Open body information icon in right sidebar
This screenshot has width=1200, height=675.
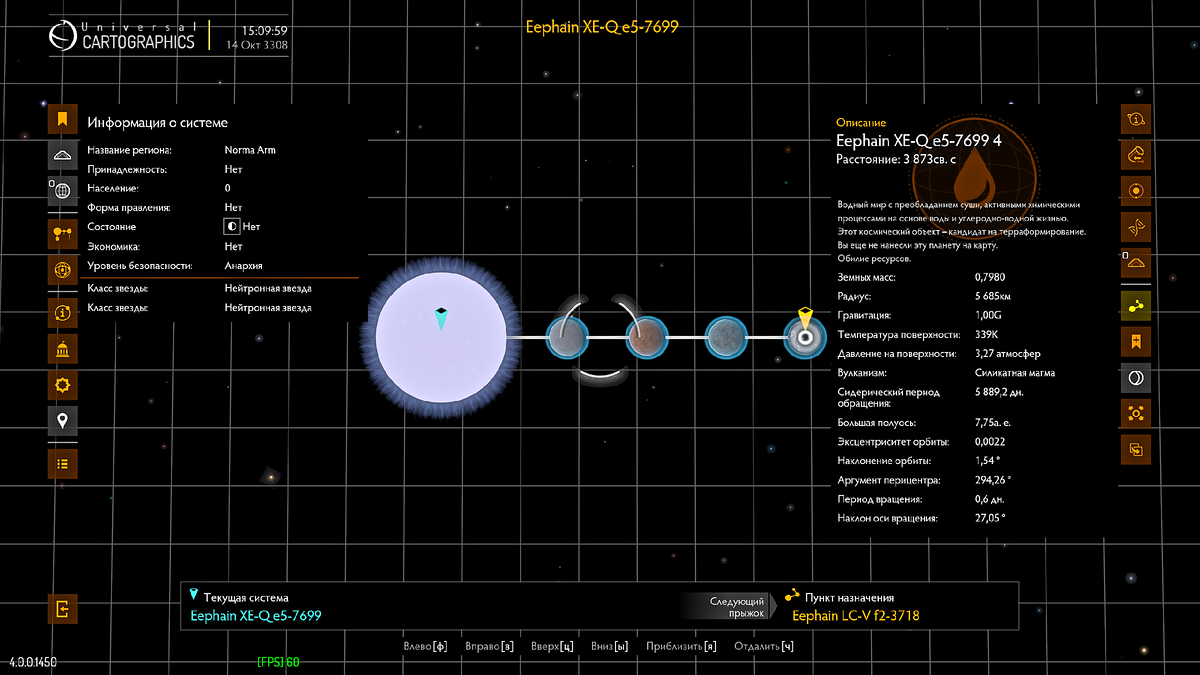1136,119
